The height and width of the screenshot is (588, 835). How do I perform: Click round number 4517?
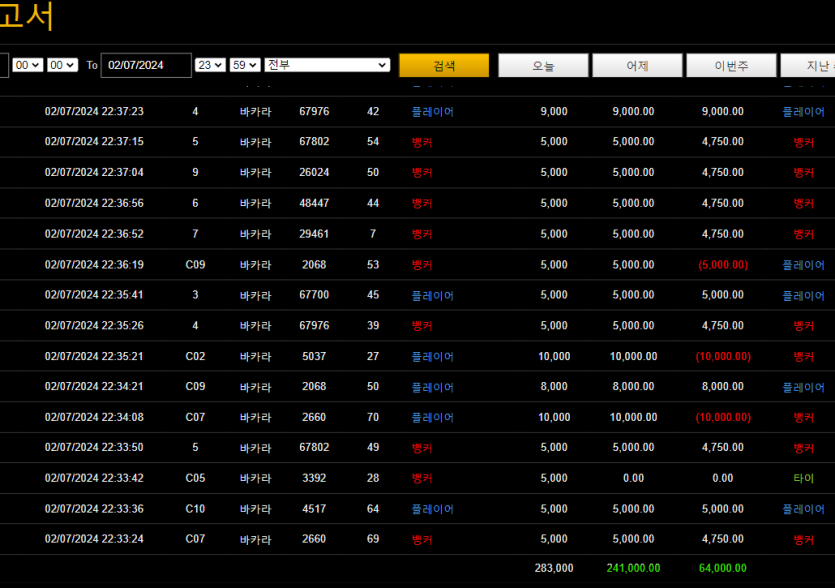[314, 509]
